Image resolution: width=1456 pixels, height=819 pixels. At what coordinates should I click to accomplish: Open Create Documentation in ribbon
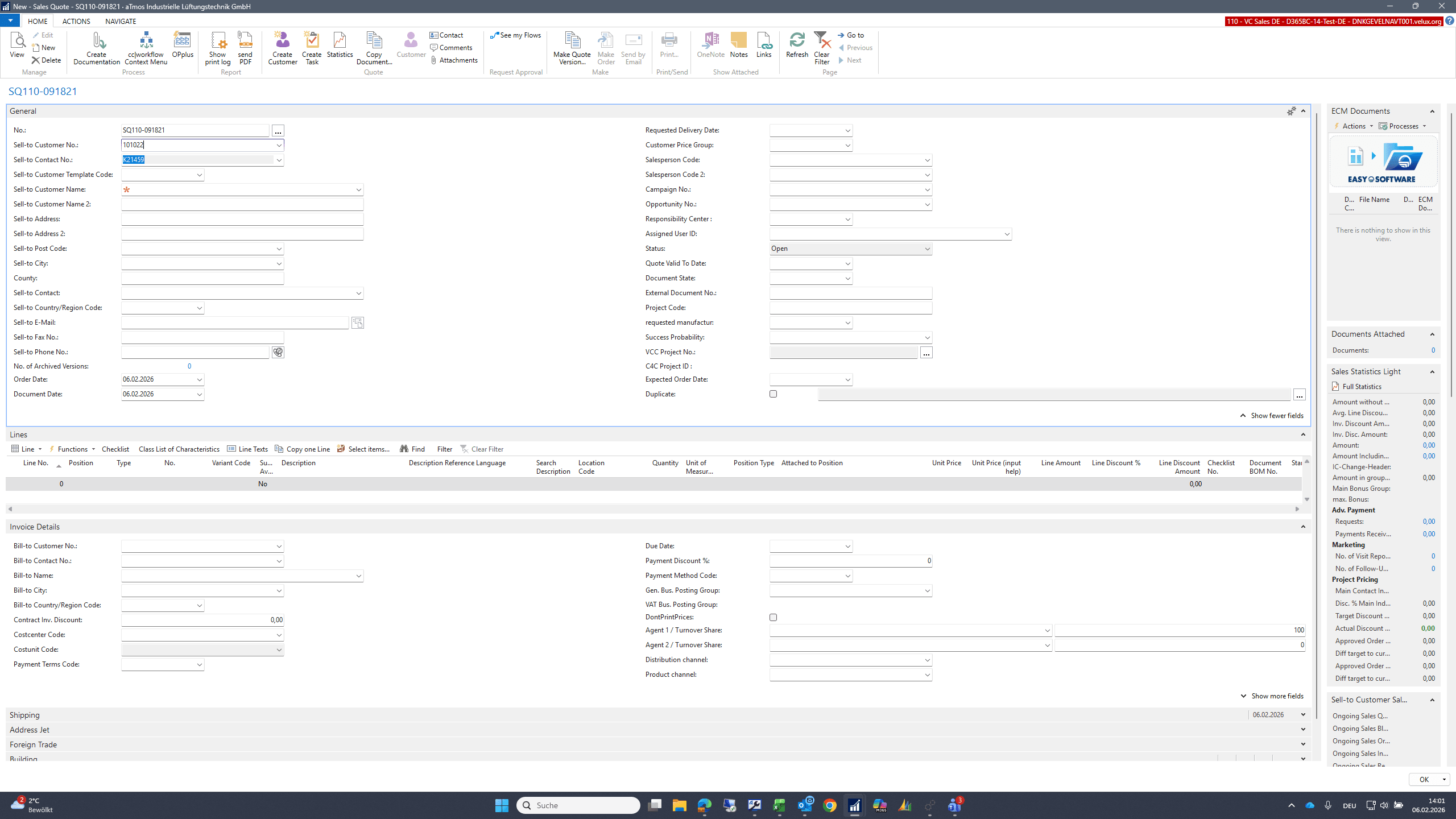[x=97, y=48]
